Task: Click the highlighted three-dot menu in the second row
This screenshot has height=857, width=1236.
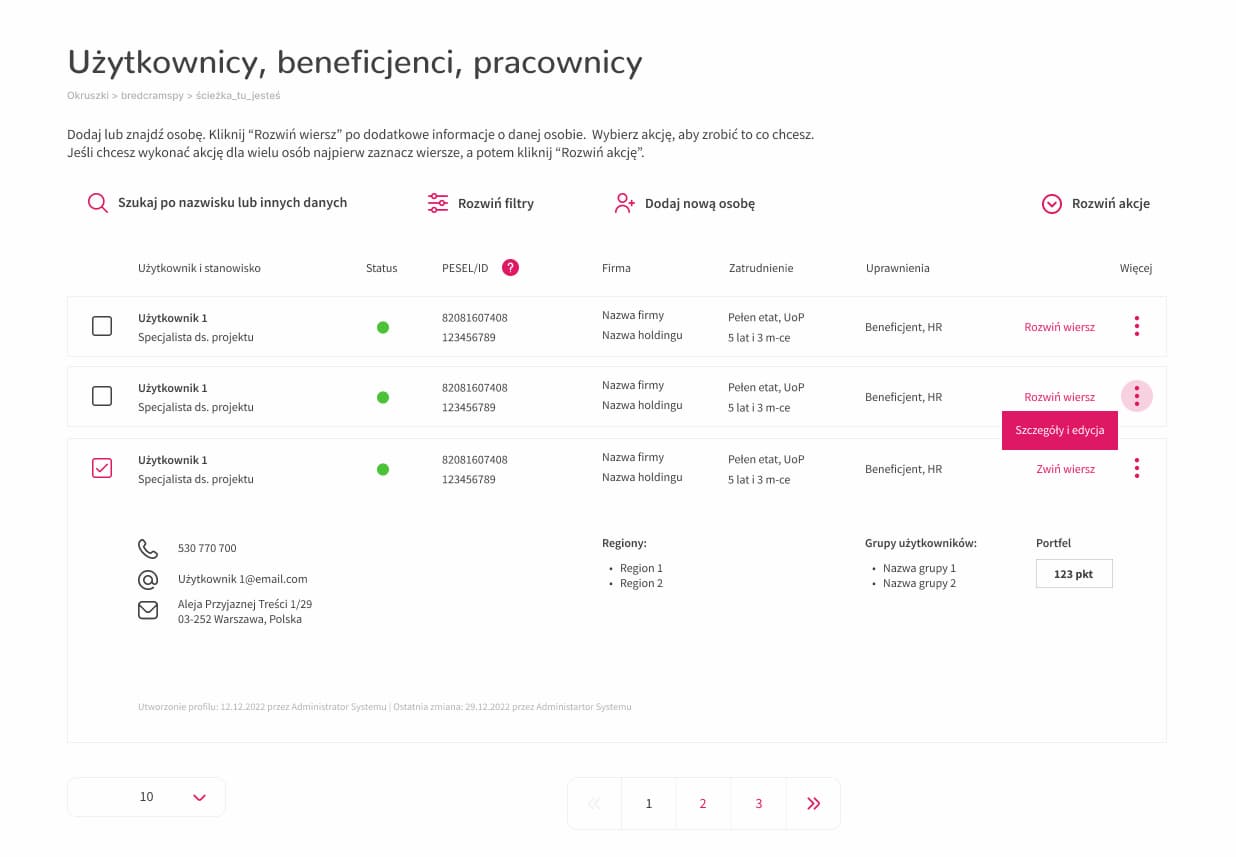Action: pos(1137,396)
